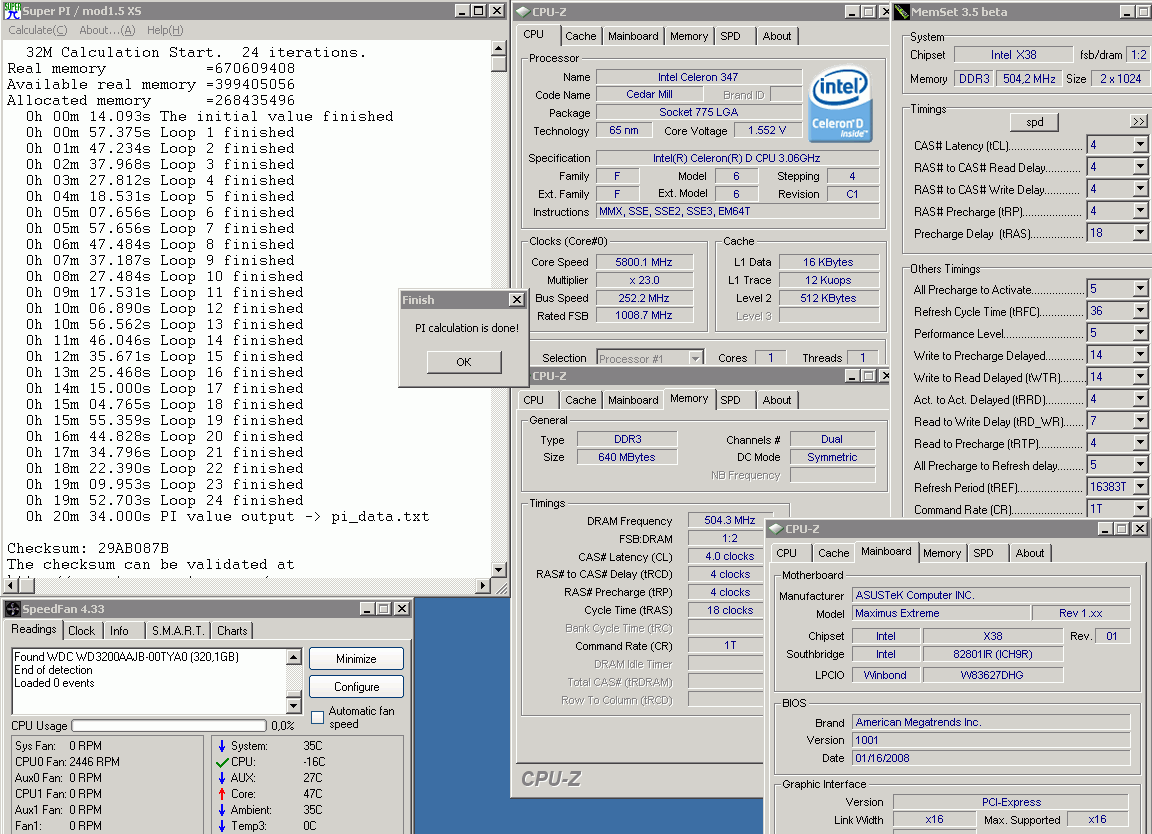Click the CPU temperature green check icon
This screenshot has height=834, width=1152.
click(222, 762)
